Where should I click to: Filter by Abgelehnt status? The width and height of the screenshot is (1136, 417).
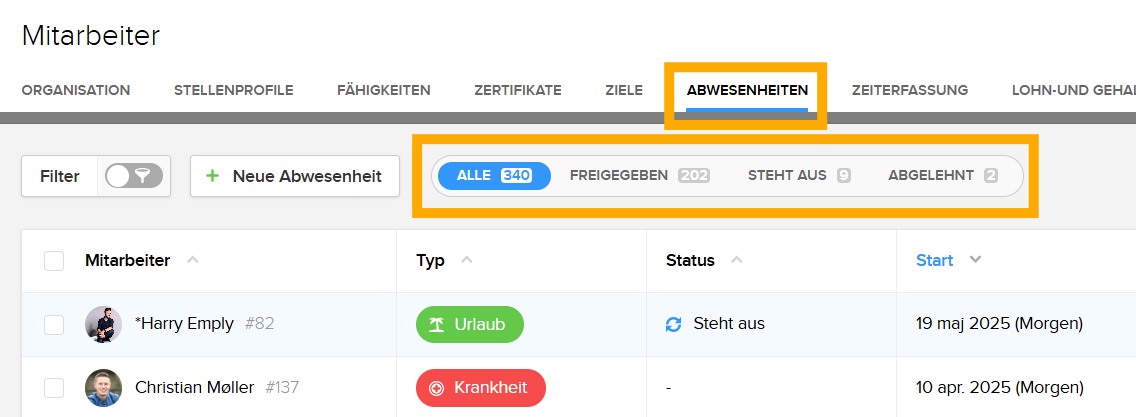point(943,175)
